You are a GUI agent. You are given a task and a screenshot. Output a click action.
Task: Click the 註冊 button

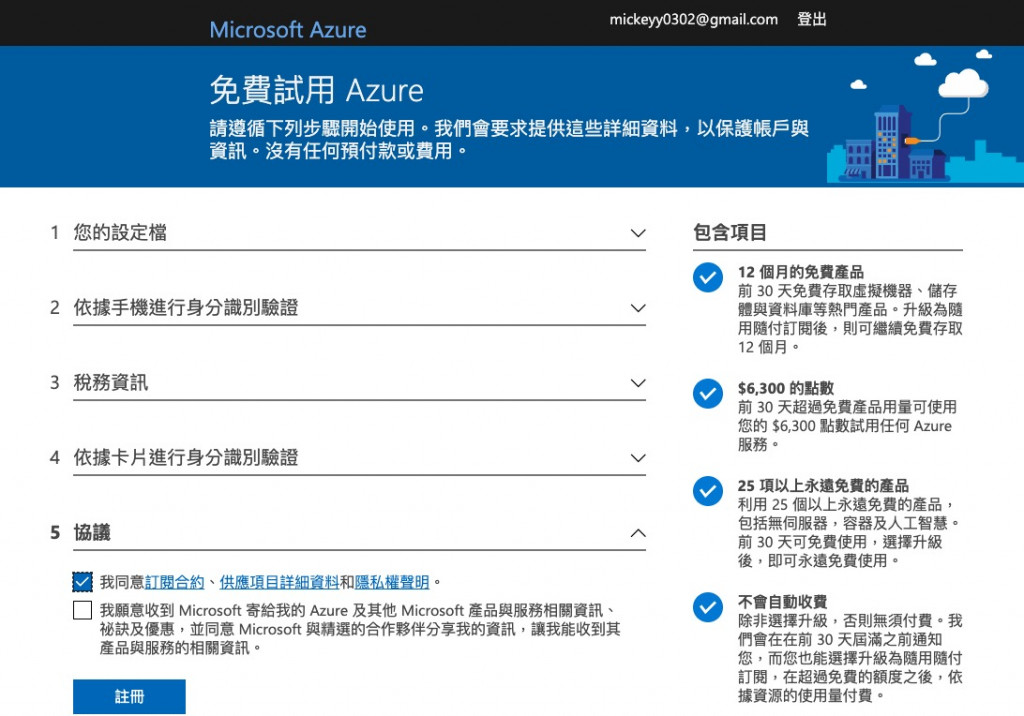click(129, 696)
